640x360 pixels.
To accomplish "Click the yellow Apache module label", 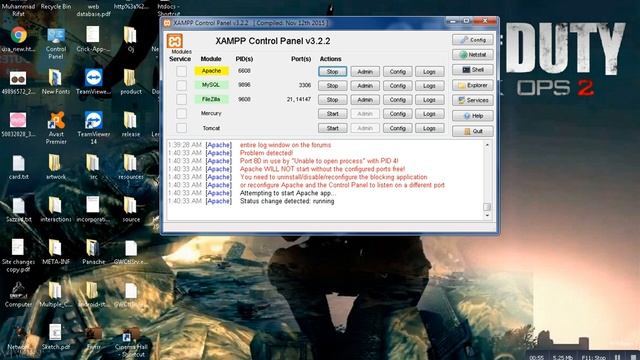I will click(x=211, y=71).
